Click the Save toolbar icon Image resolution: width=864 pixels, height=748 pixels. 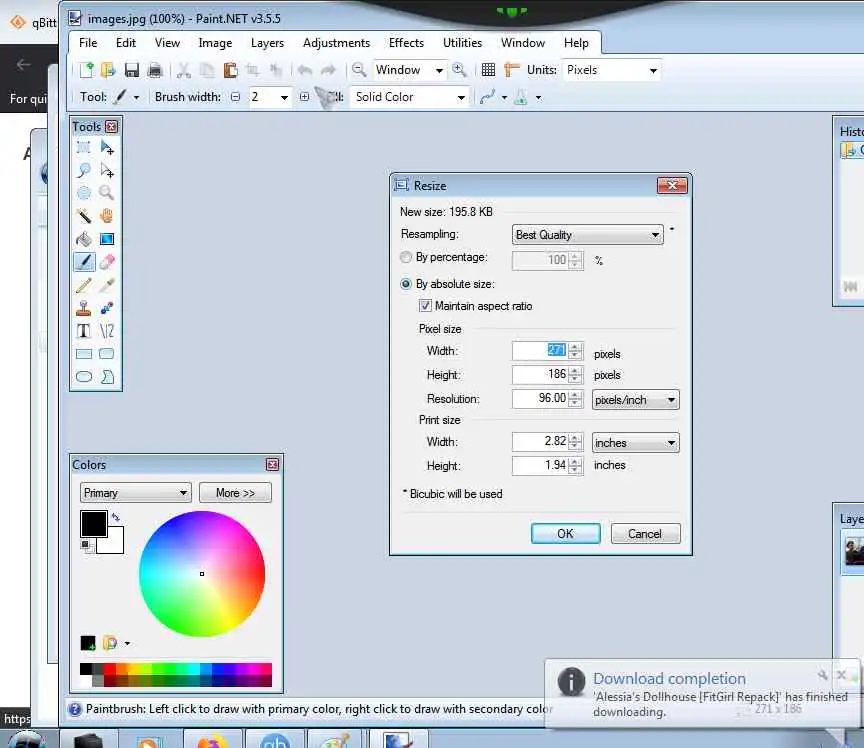(x=132, y=70)
